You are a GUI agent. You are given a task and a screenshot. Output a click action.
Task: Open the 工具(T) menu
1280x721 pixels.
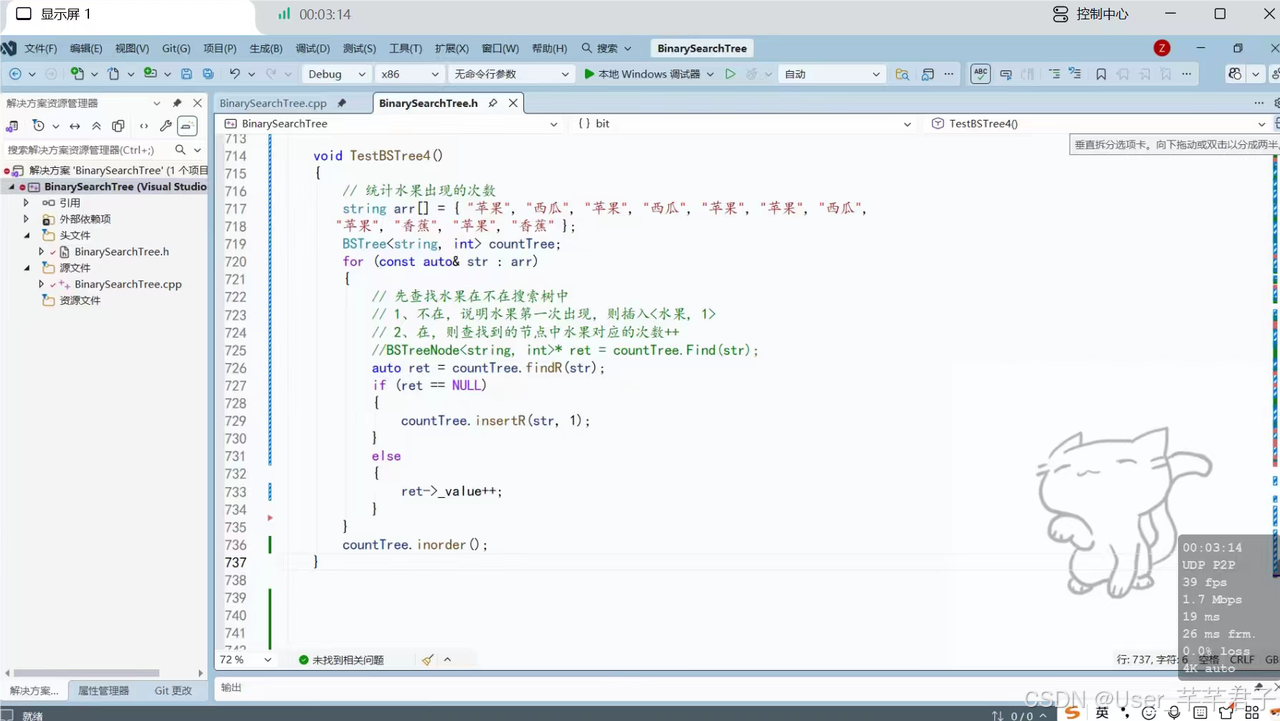(x=405, y=48)
